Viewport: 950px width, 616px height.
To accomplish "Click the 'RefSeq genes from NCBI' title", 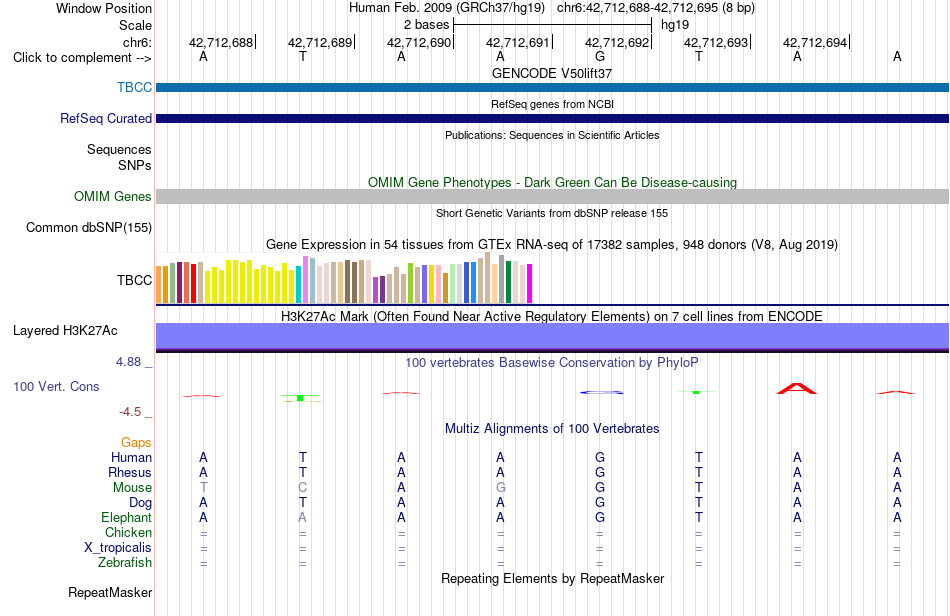I will pos(552,104).
